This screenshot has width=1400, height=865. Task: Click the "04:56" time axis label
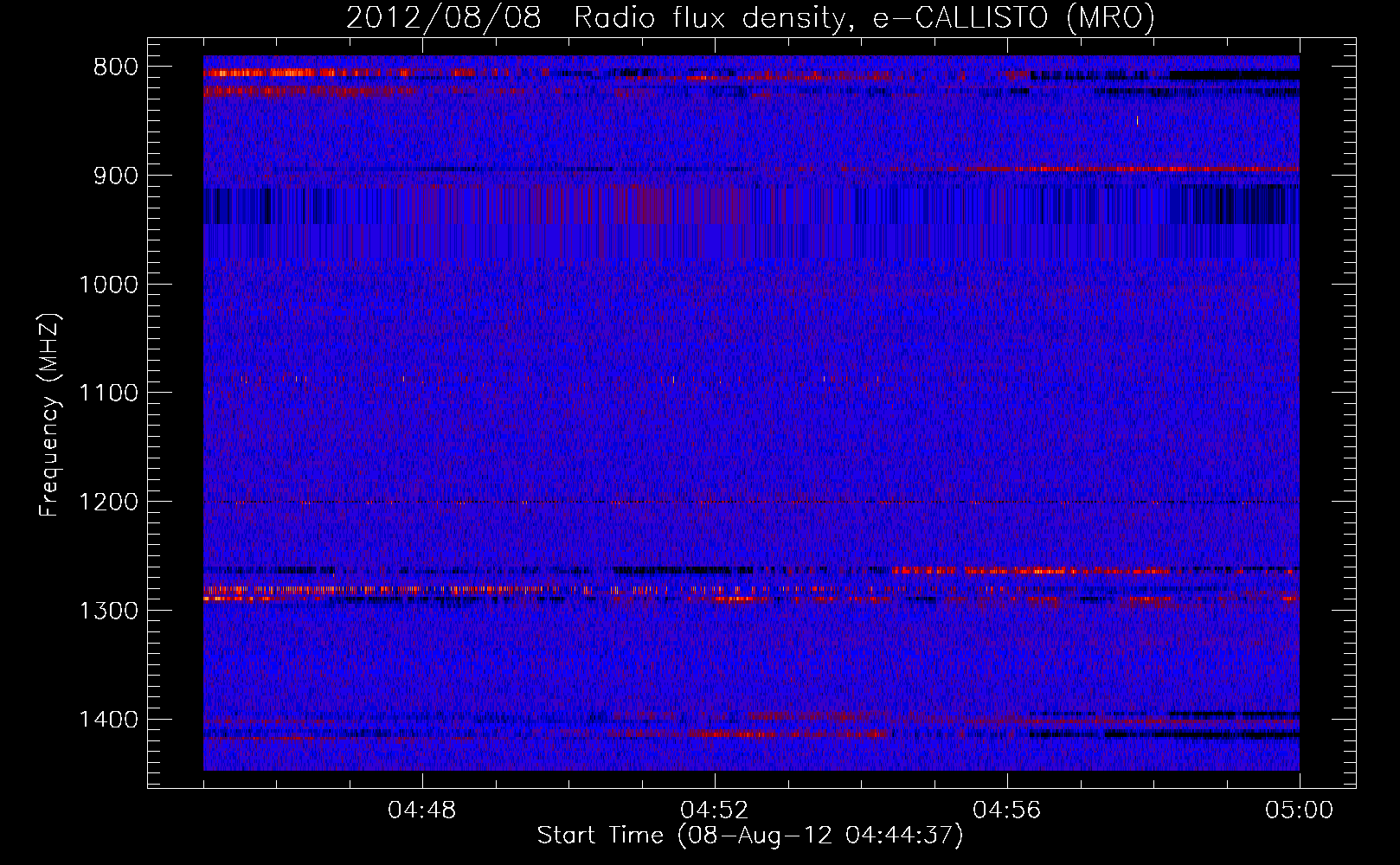click(1007, 811)
